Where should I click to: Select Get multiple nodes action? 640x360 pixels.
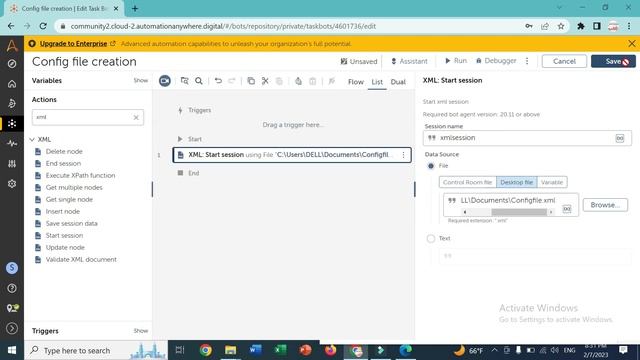(x=74, y=187)
